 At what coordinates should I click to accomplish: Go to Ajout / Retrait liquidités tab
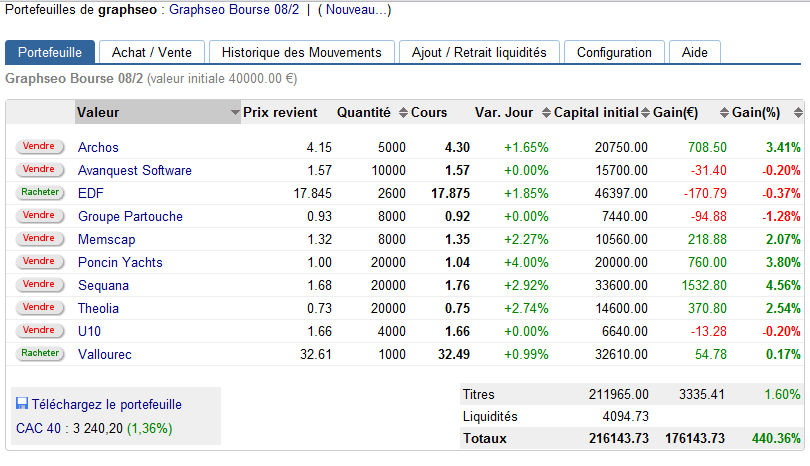[479, 53]
